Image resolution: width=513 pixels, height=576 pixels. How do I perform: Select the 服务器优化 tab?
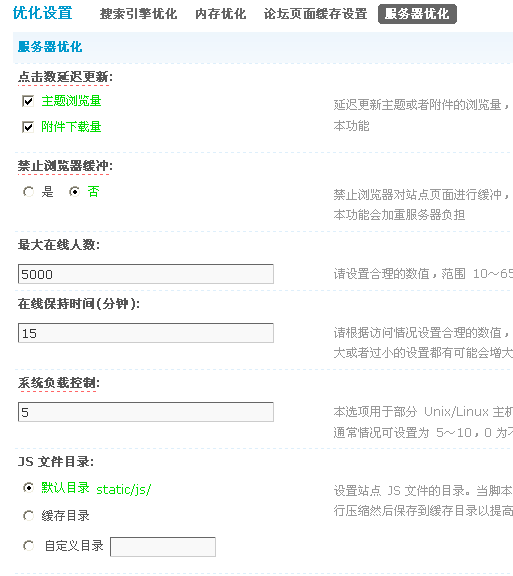[417, 14]
